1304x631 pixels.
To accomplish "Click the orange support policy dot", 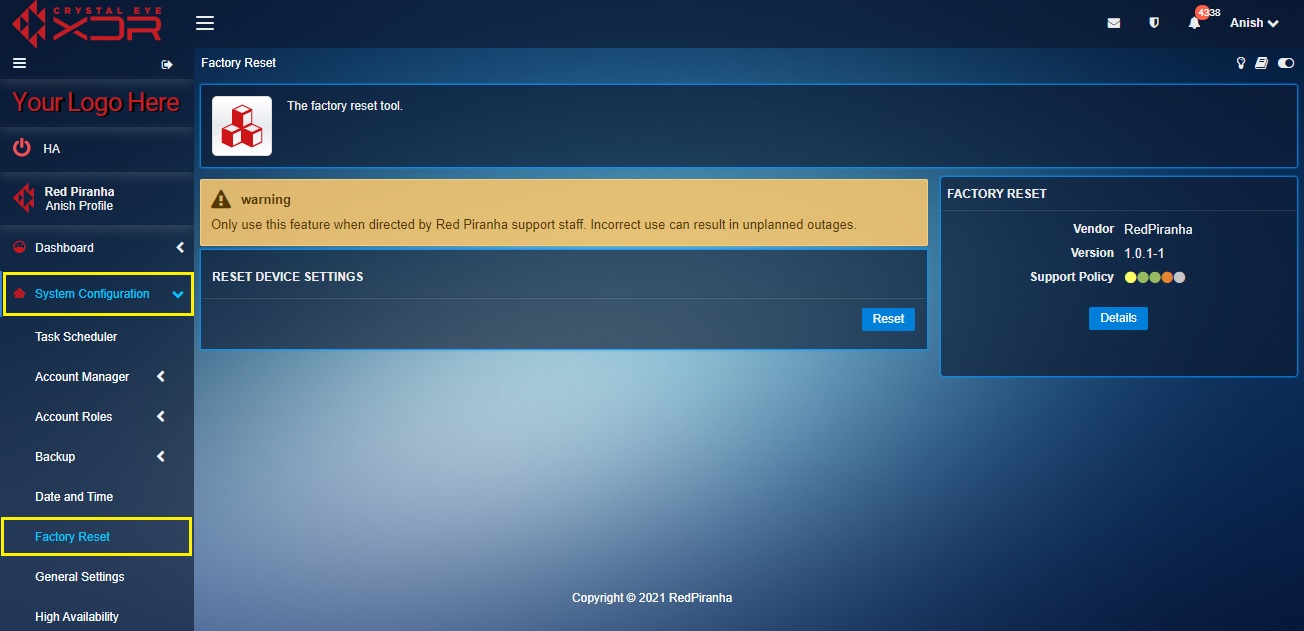I will 1167,277.
